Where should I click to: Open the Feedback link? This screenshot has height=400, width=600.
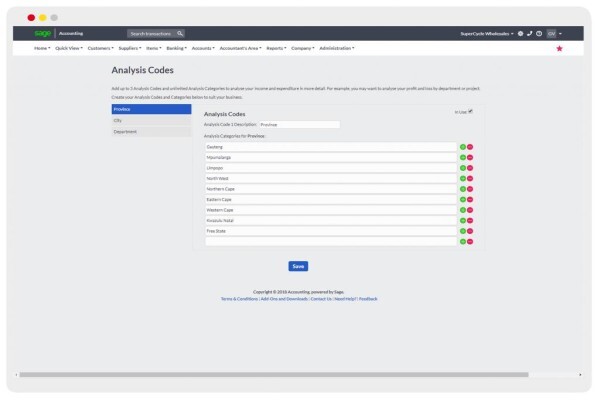point(368,299)
